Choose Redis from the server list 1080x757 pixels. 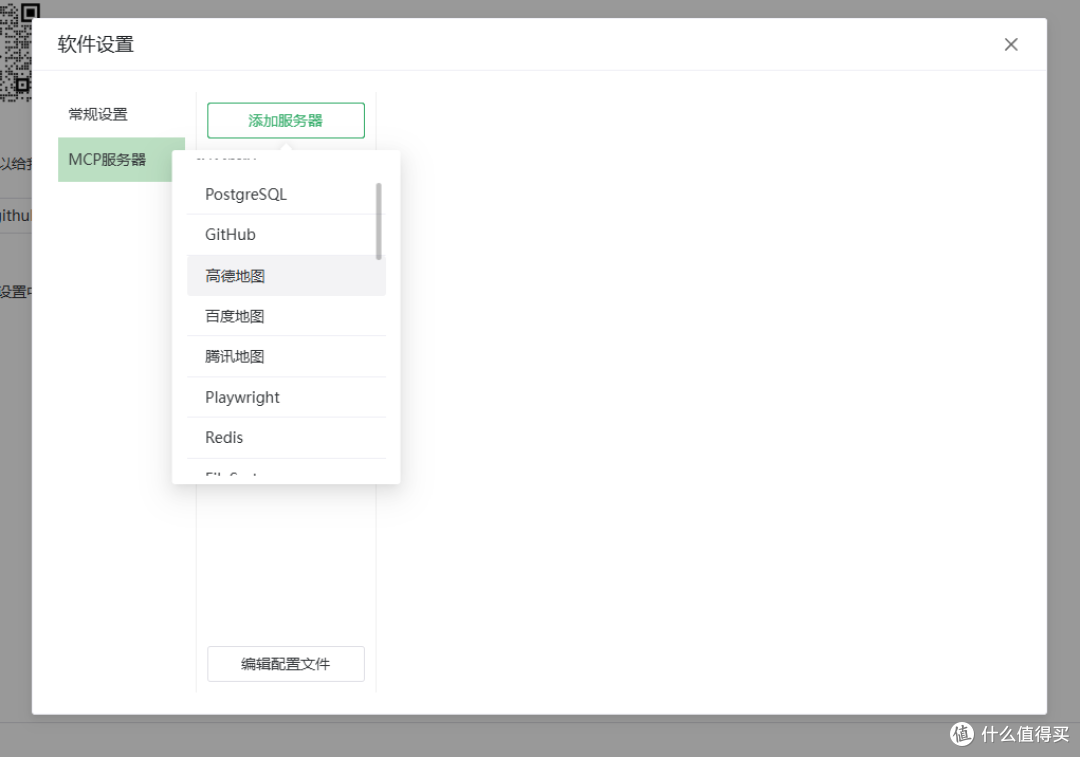click(286, 438)
